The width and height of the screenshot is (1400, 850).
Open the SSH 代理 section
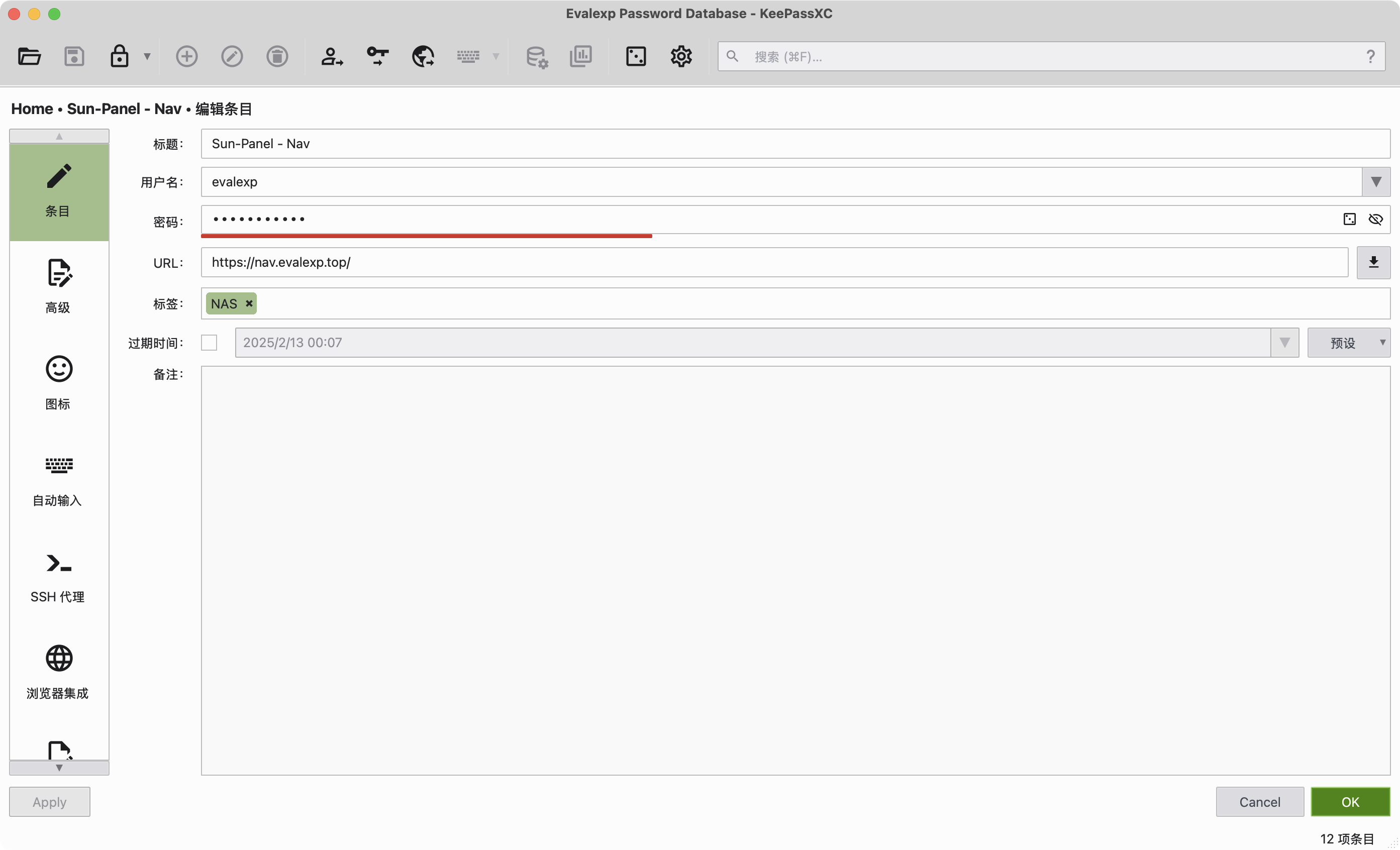pos(58,577)
